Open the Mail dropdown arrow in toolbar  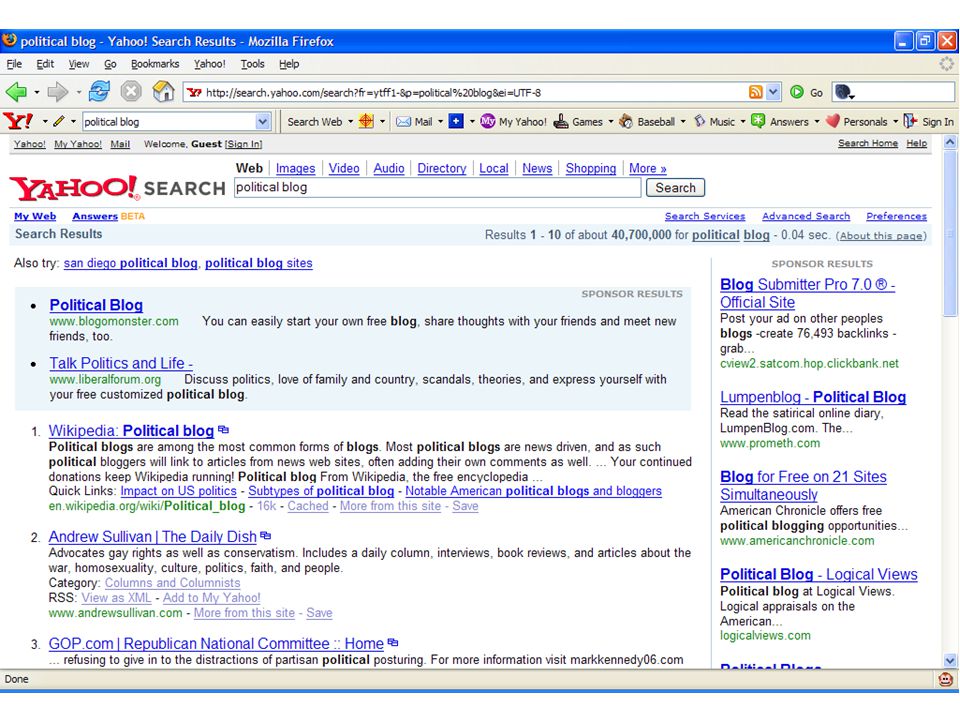(440, 122)
